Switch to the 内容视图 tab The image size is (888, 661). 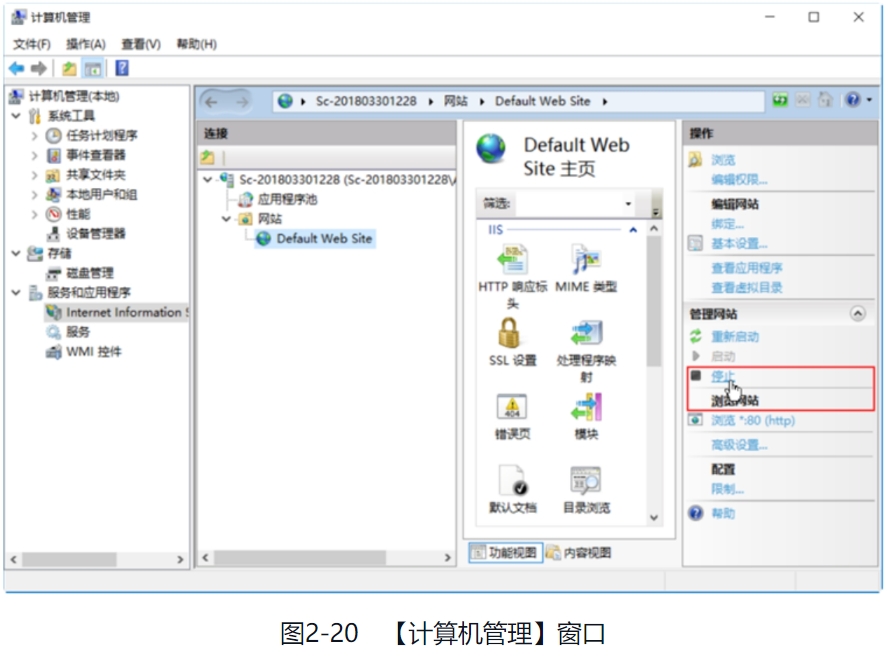[579, 553]
